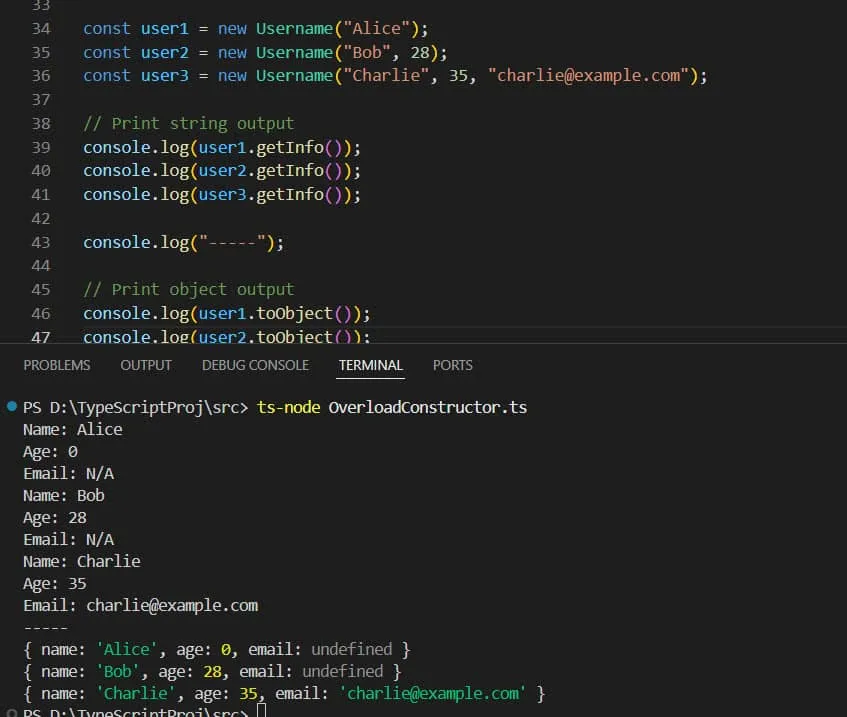Click line number 43 in the gutter
Screen dimensions: 847x717
point(41,242)
